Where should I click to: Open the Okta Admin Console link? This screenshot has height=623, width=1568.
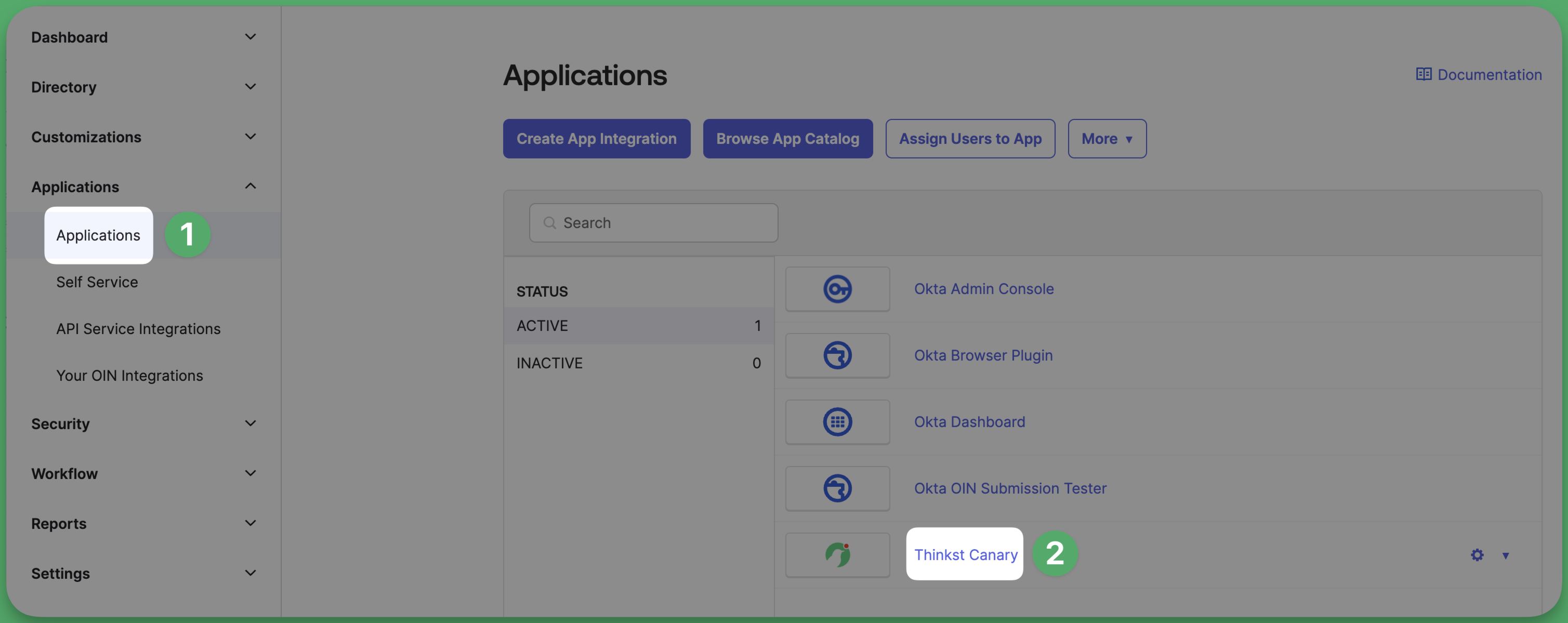coord(984,289)
